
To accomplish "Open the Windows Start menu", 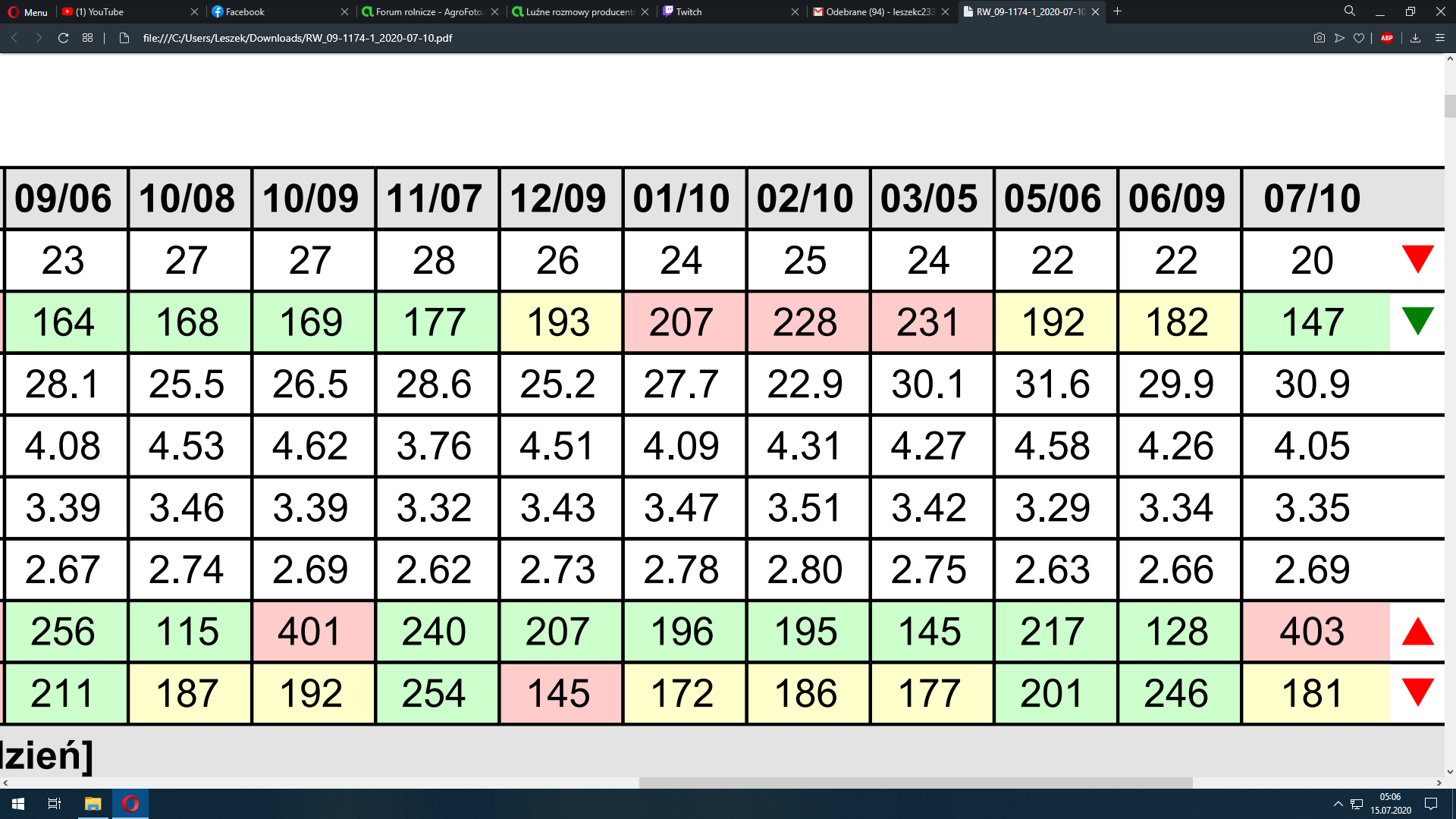I will pos(18,804).
